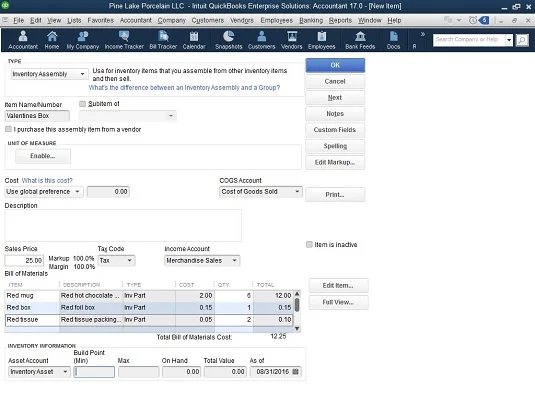Open the Bill Tracker icon
The image size is (535, 401).
163,40
